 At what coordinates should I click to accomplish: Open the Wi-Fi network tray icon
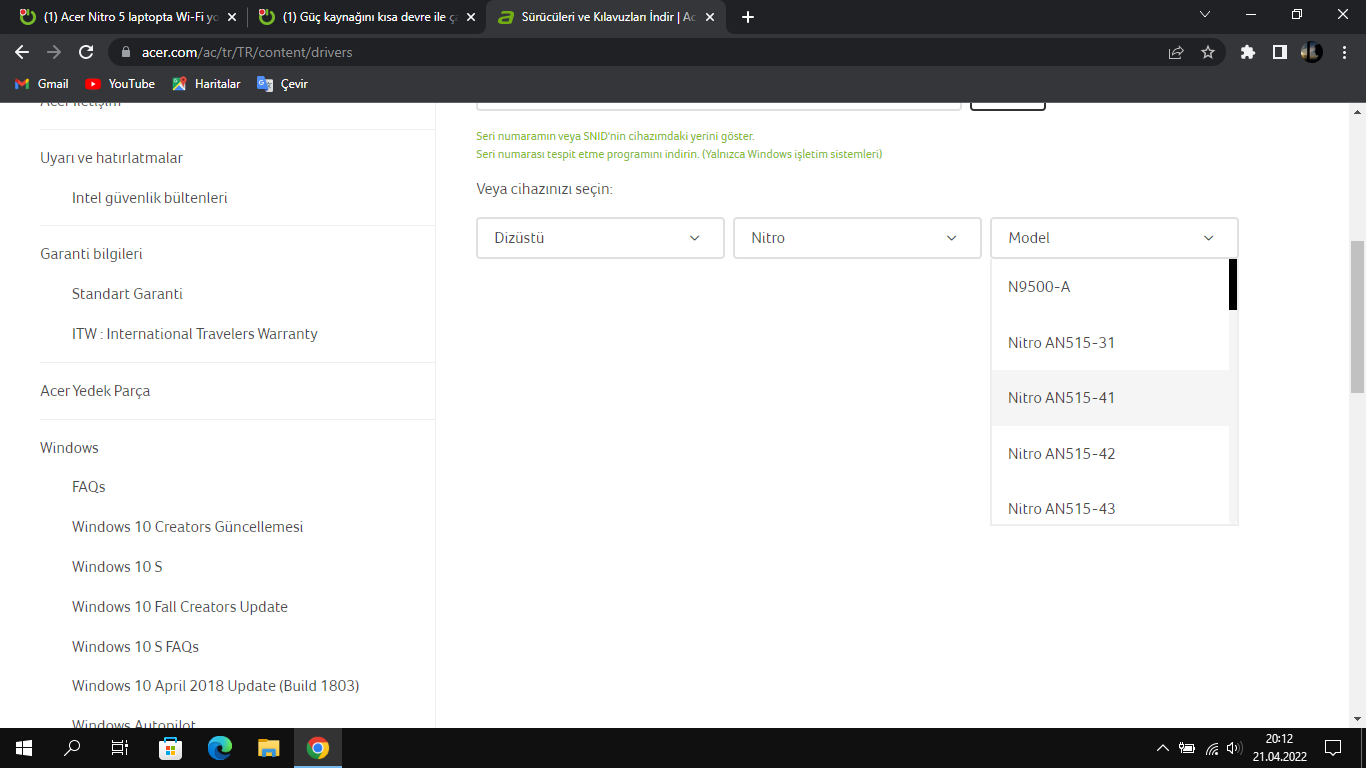coord(1212,748)
